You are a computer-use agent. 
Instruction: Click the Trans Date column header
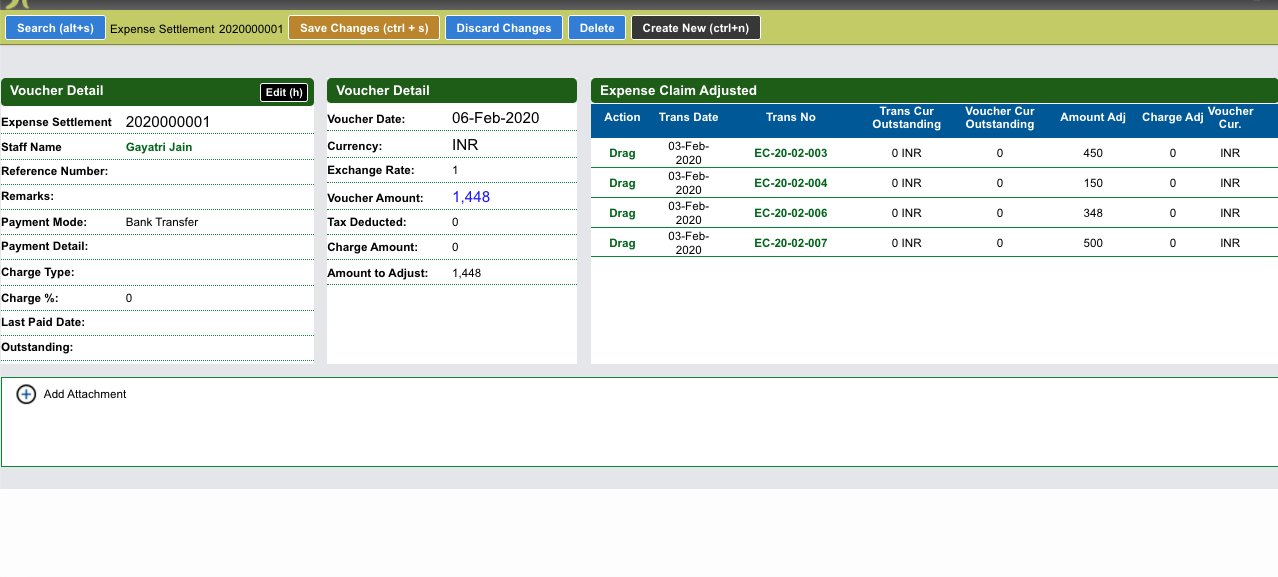(688, 118)
